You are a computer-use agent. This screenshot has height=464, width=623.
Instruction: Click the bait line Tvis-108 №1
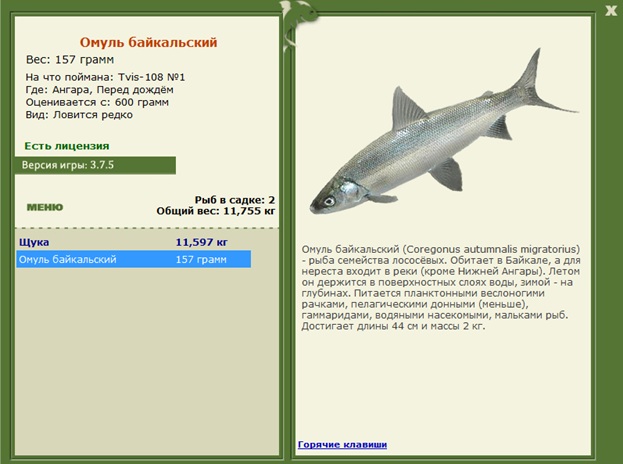(104, 76)
